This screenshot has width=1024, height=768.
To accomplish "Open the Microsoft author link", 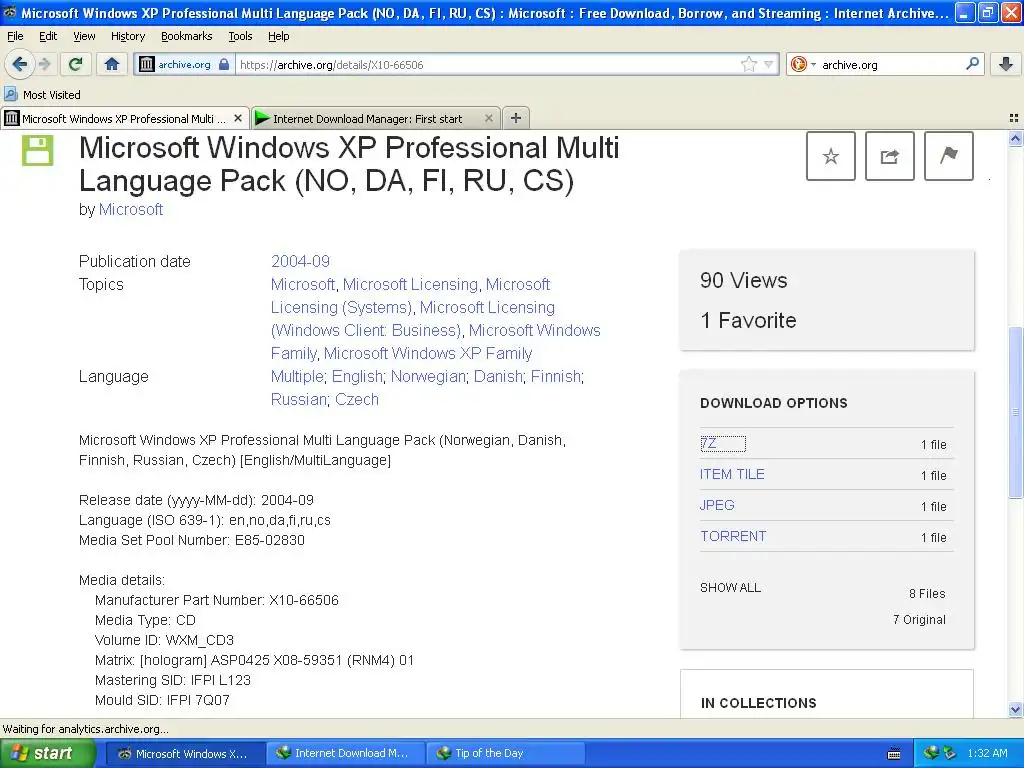I will (x=131, y=210).
